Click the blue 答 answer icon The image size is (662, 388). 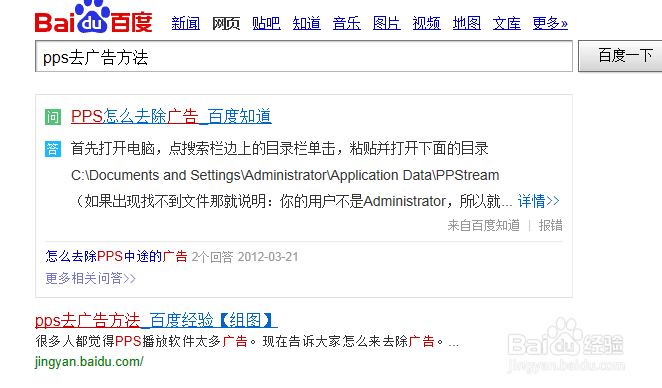click(53, 149)
